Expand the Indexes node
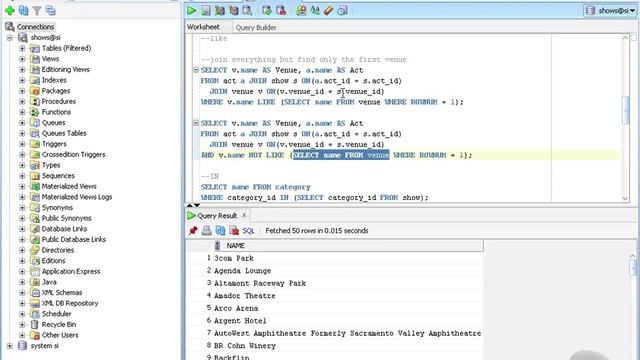640x360 pixels. (x=22, y=80)
